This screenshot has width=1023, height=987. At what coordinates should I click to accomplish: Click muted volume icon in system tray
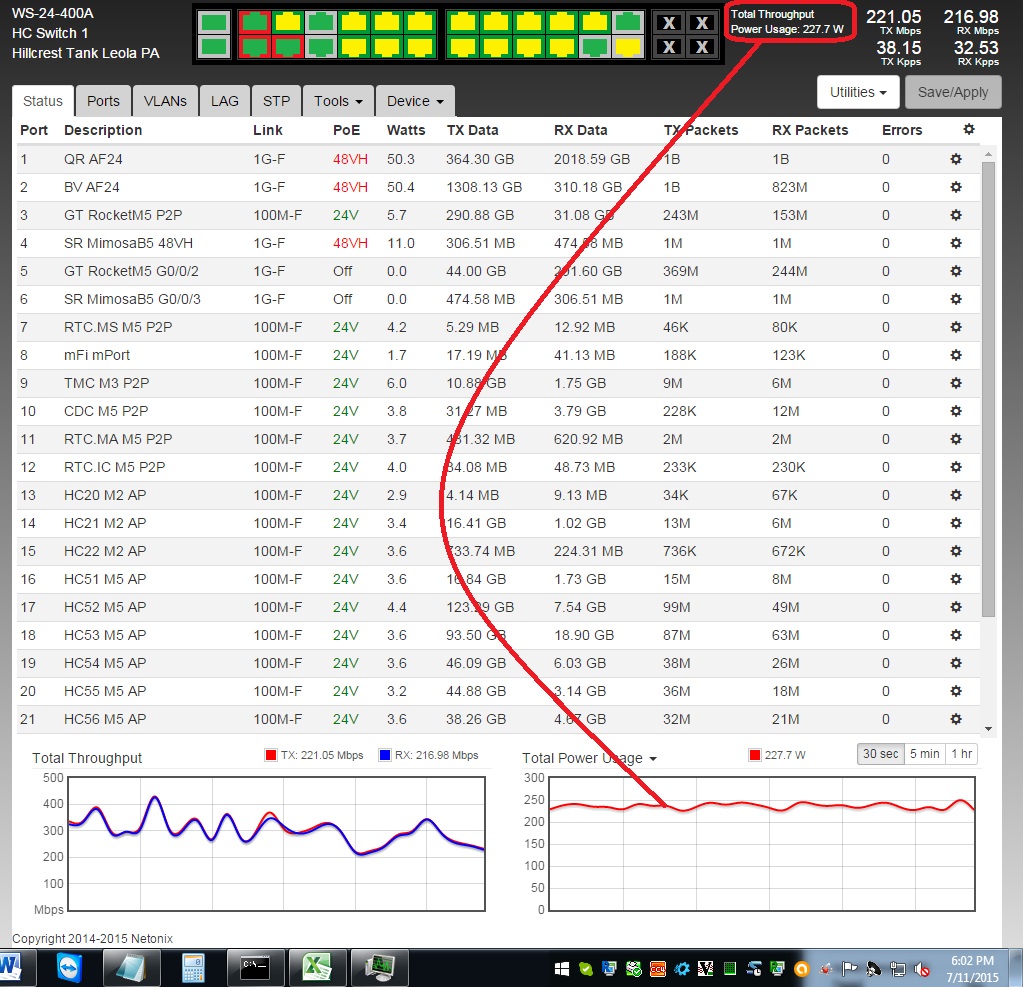pos(922,969)
